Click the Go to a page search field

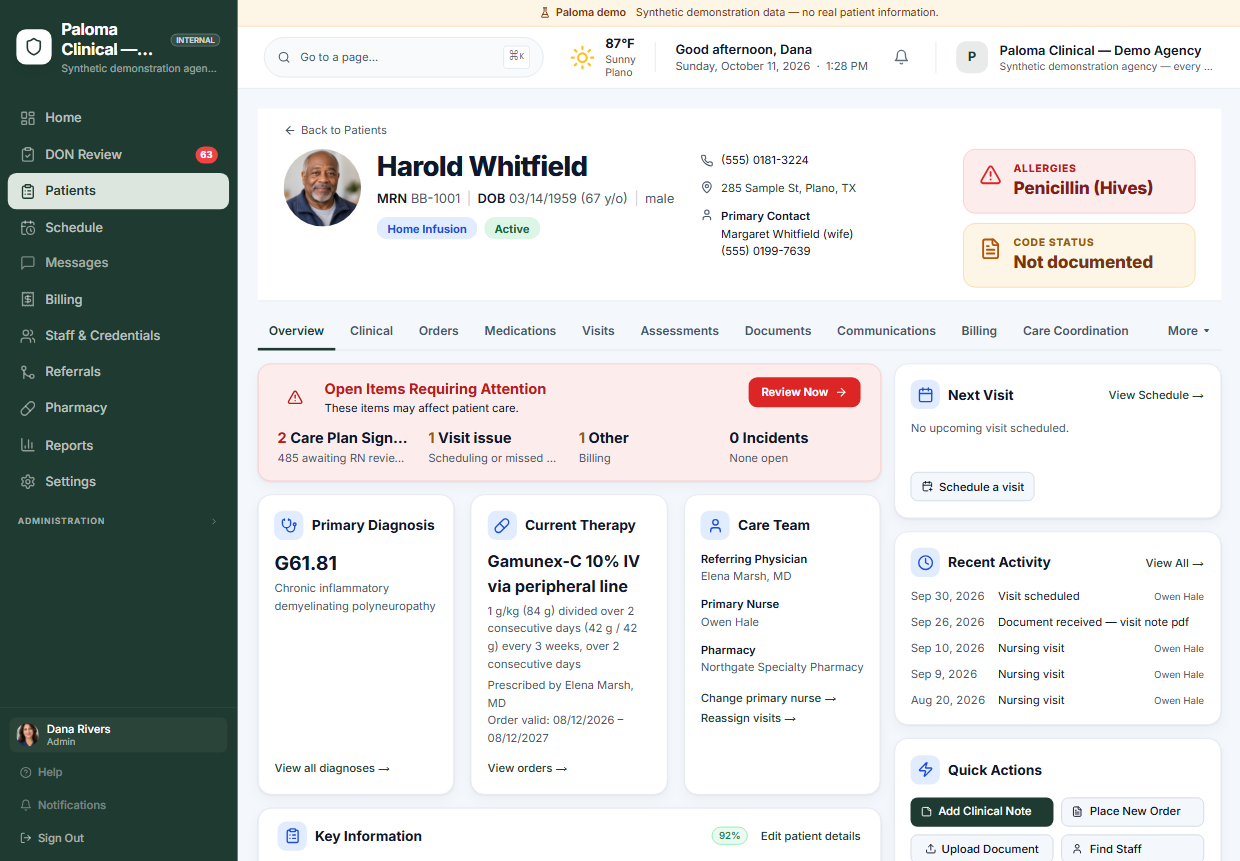(404, 57)
